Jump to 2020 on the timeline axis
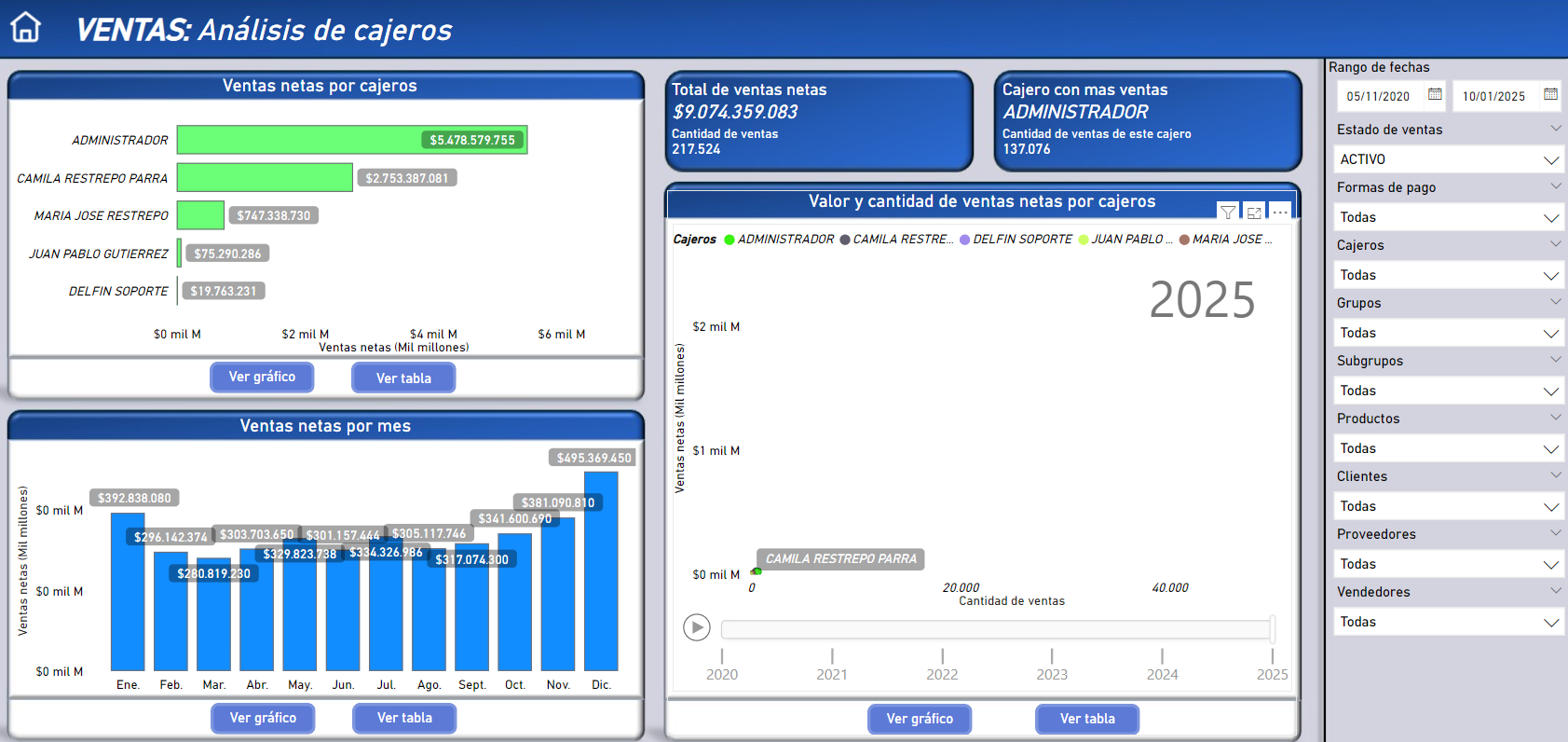Screen dimensions: 1568x742 (722, 674)
